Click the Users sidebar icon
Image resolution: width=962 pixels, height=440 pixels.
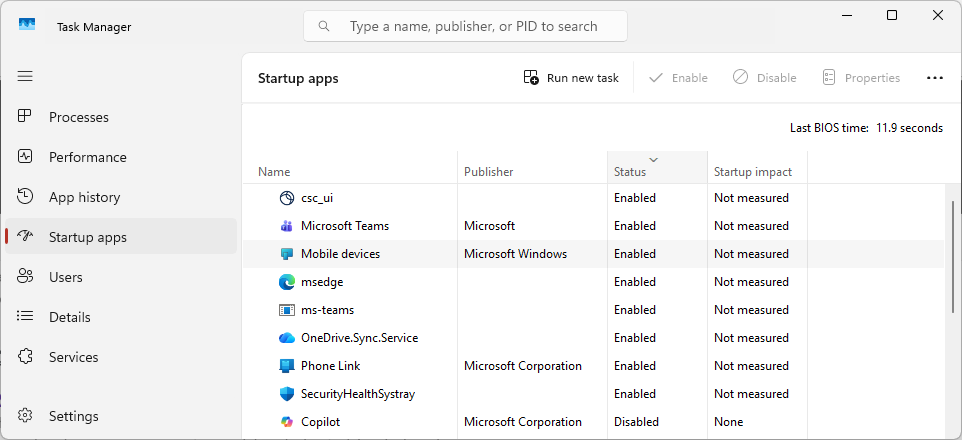[25, 277]
